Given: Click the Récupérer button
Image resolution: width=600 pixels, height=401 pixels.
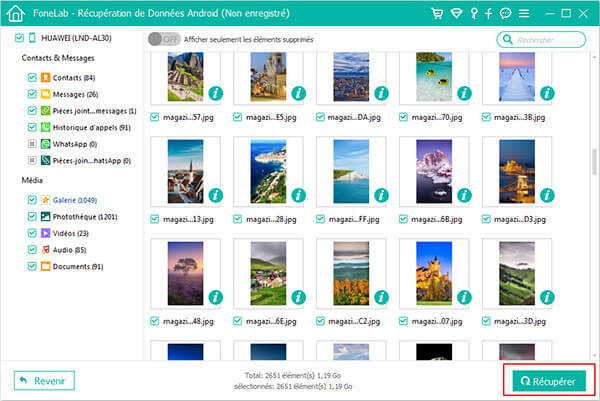Looking at the screenshot, I should tap(549, 381).
